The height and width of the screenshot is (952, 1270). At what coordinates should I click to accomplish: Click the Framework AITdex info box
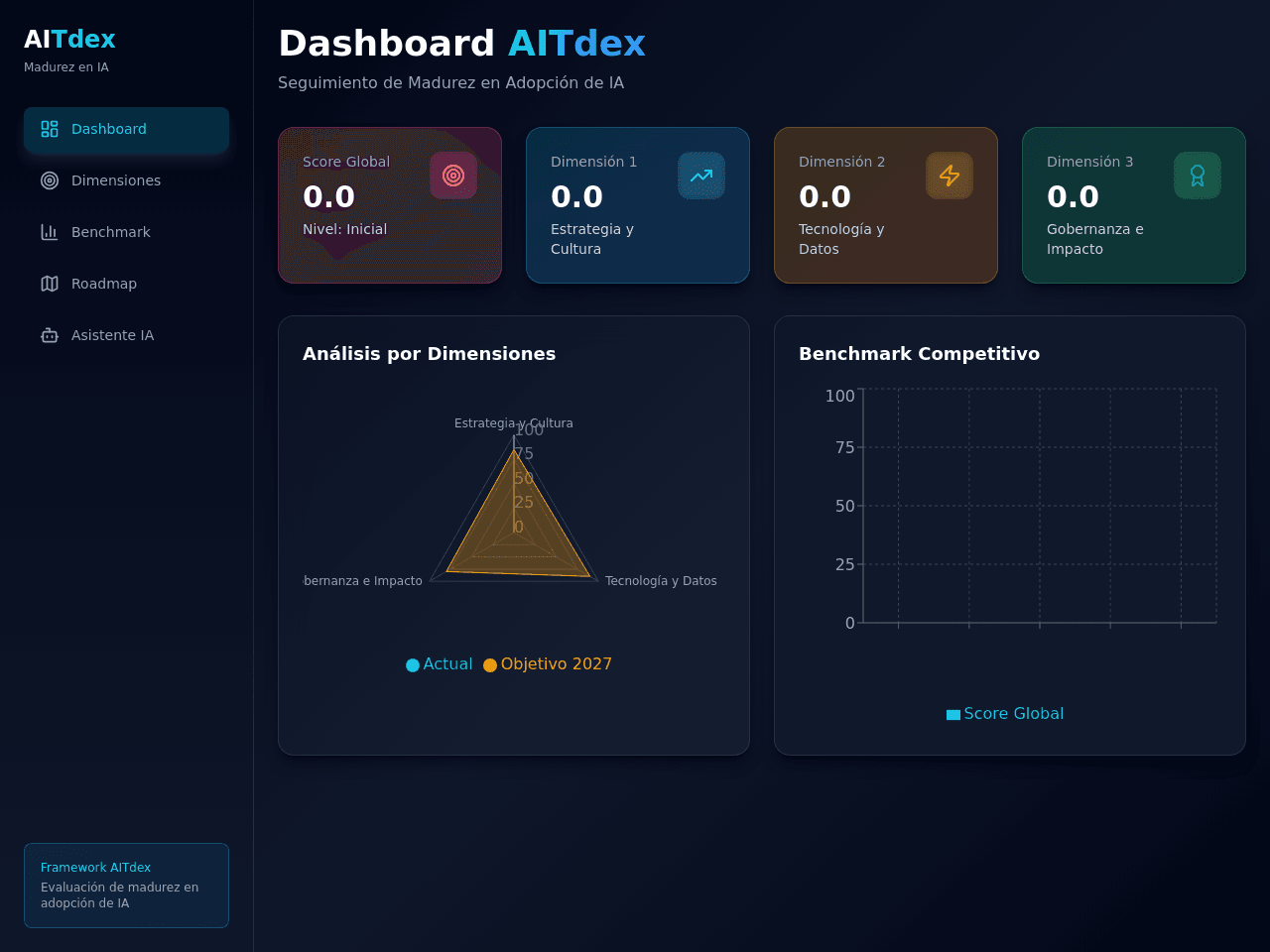coord(126,886)
